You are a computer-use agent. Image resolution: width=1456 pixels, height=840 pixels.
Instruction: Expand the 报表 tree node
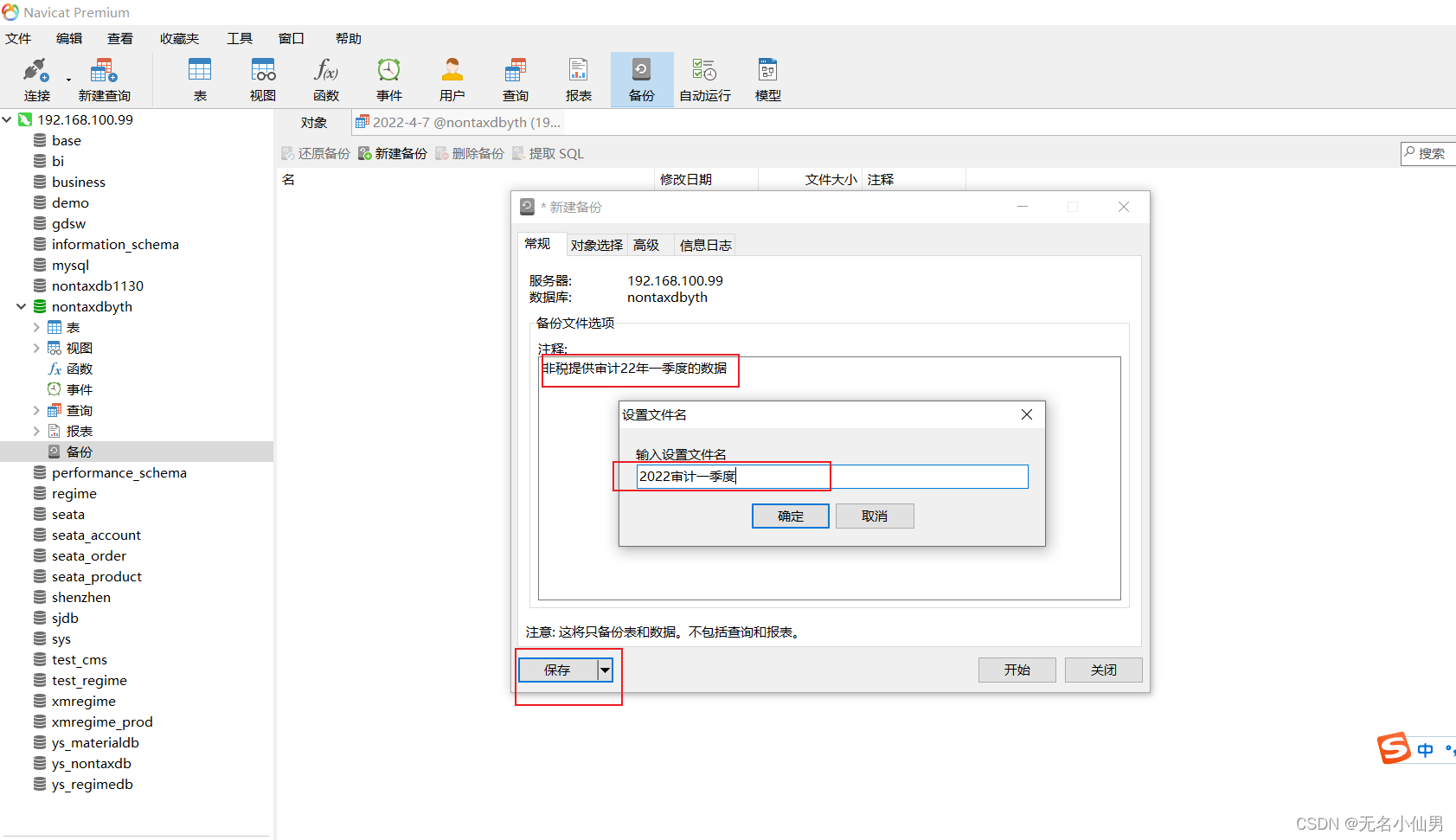click(36, 431)
